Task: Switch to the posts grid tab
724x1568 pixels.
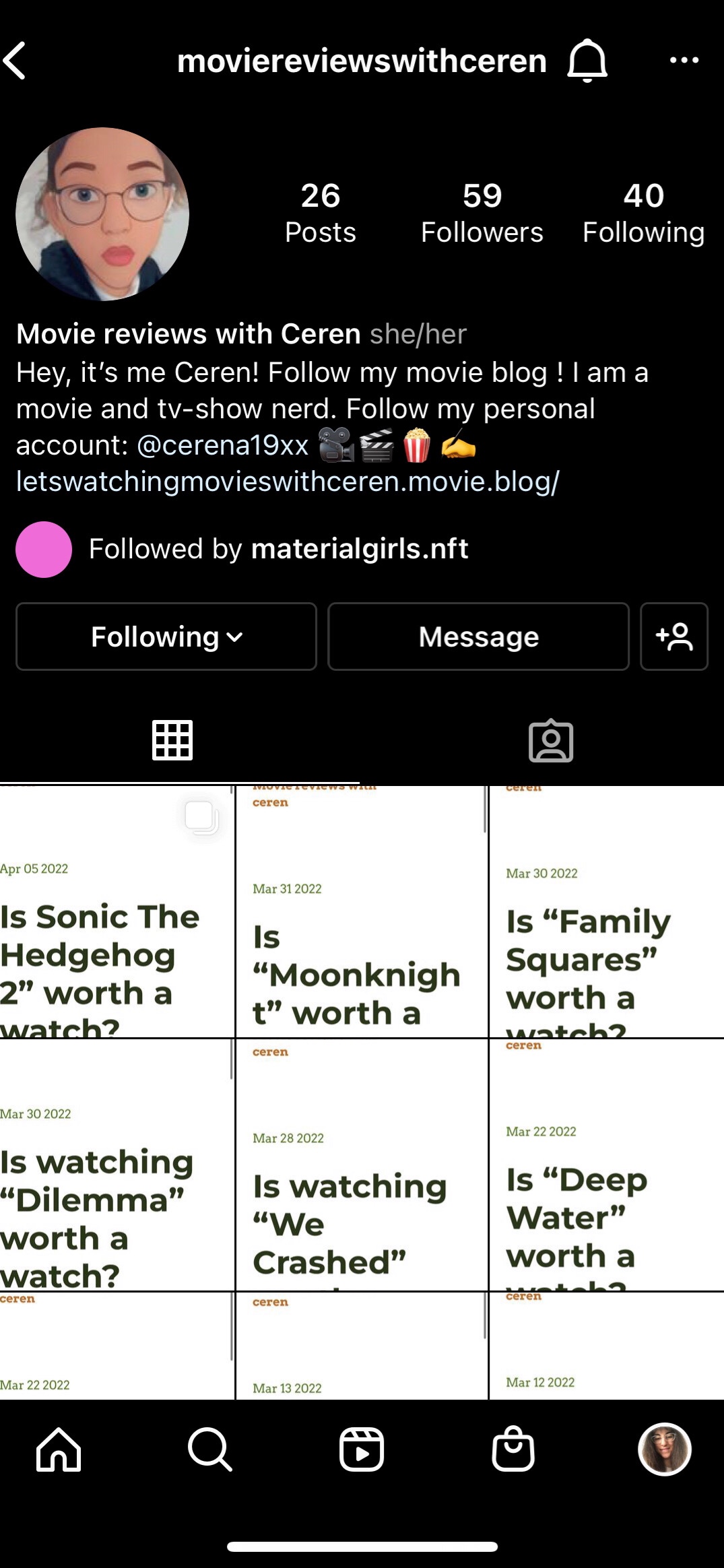Action: pos(172,740)
